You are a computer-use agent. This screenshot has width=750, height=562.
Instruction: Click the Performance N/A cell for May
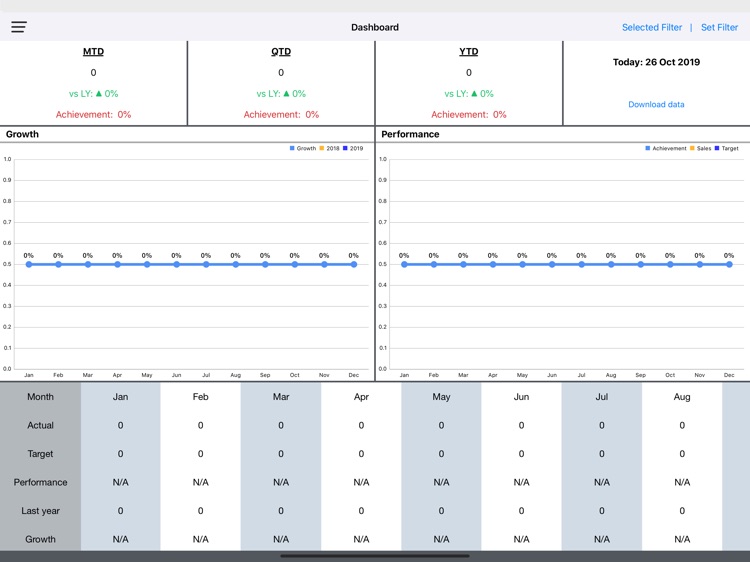[441, 482]
